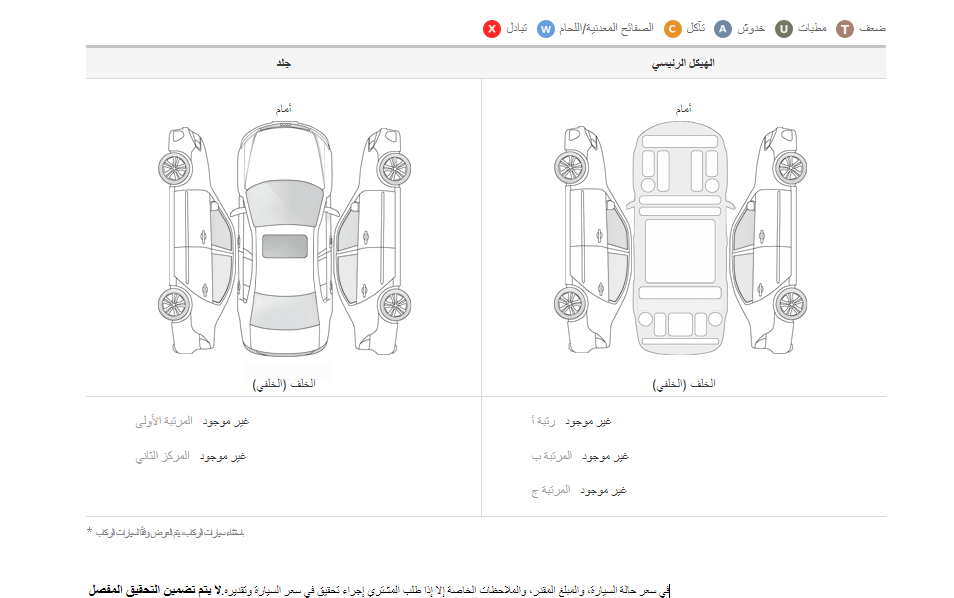
Task: Click right side-view car in جلد panel
Action: (x=371, y=226)
